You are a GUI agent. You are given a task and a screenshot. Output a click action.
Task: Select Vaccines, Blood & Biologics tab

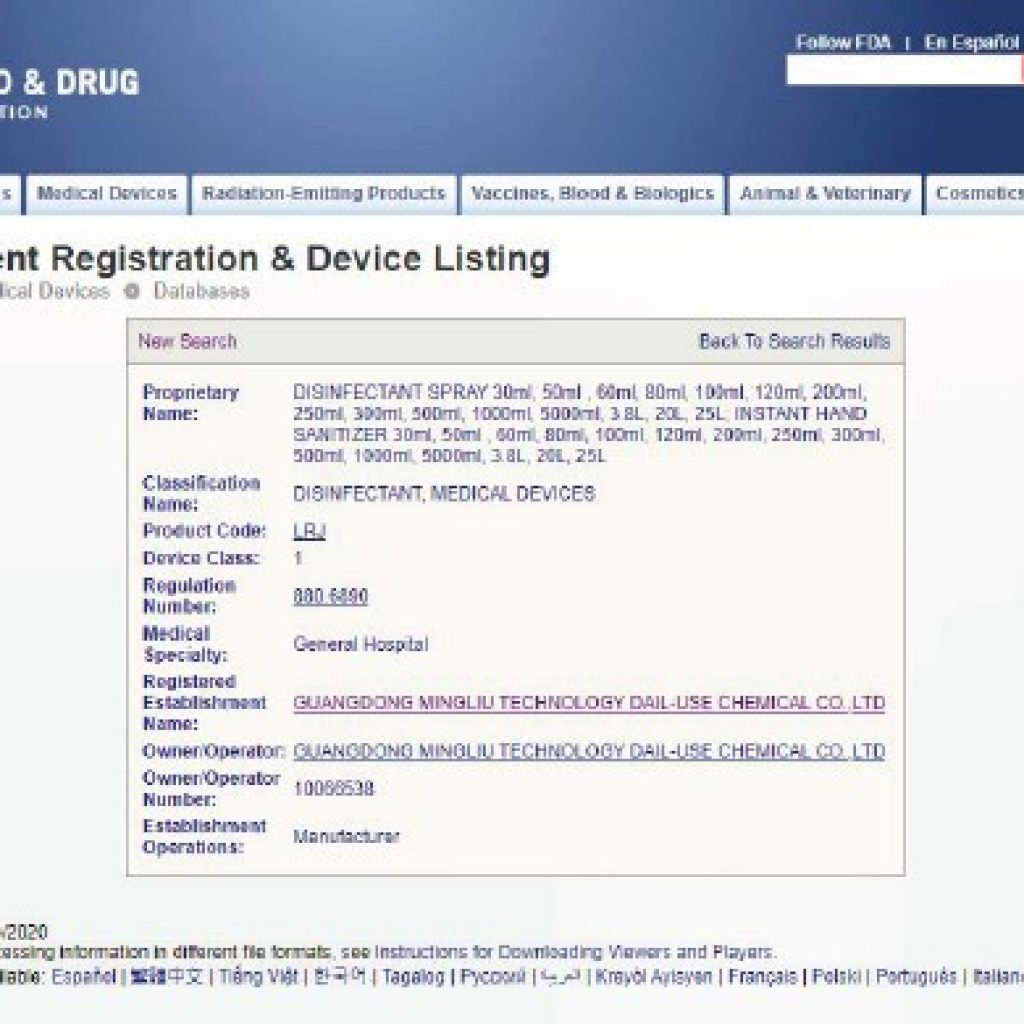[x=593, y=194]
